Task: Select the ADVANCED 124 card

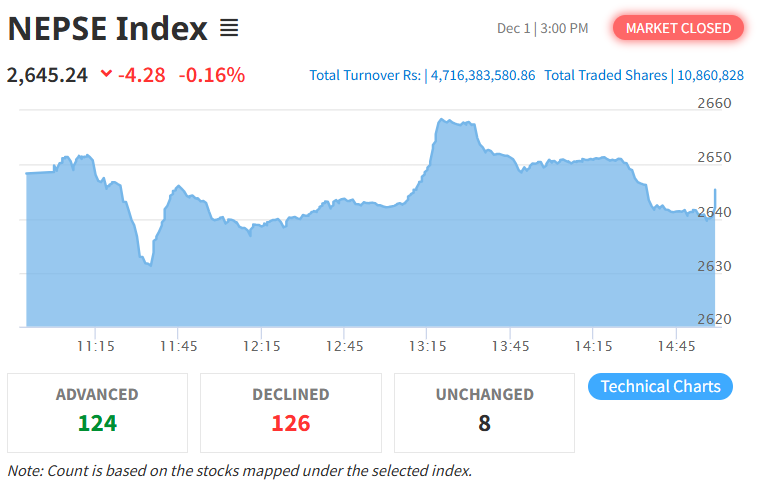Action: click(x=97, y=412)
